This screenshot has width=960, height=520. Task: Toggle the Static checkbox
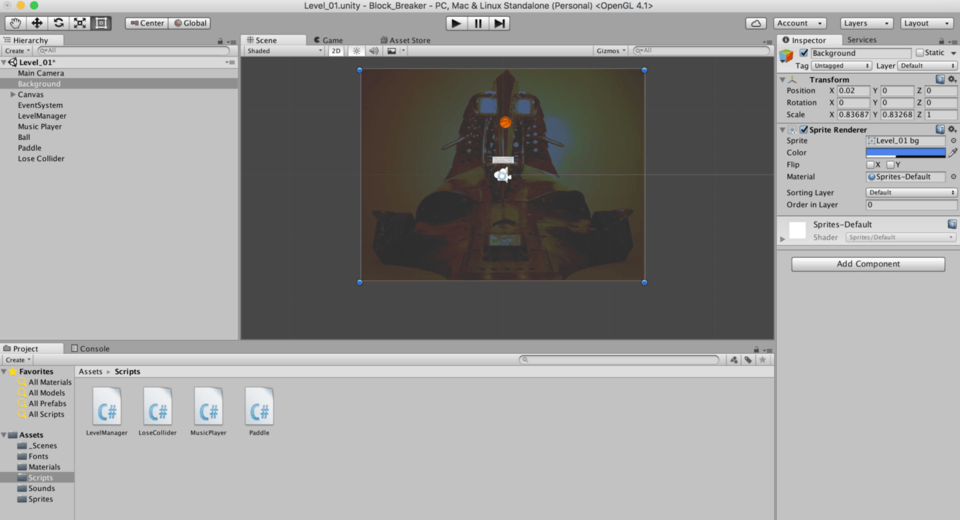(x=920, y=53)
